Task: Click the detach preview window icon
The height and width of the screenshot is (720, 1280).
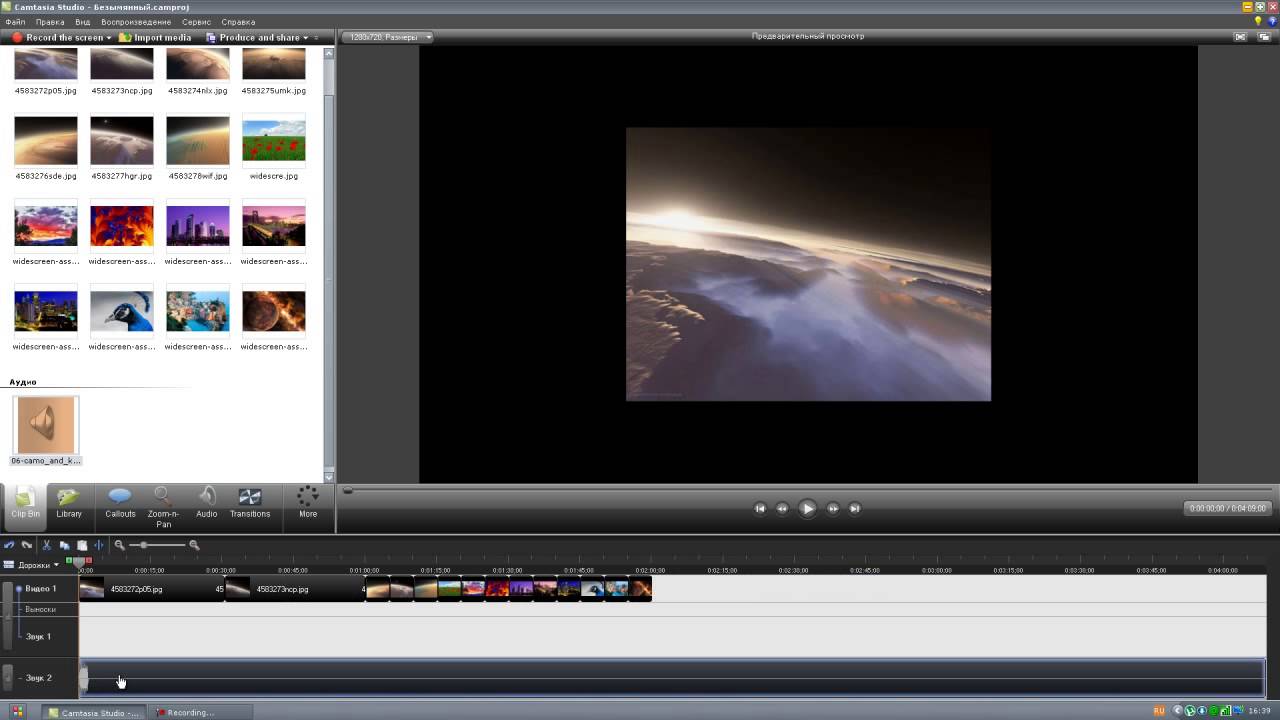Action: coord(1265,37)
